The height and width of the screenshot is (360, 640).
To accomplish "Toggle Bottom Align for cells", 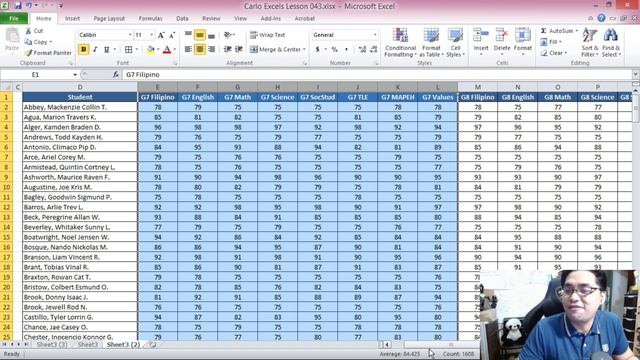I will [211, 35].
